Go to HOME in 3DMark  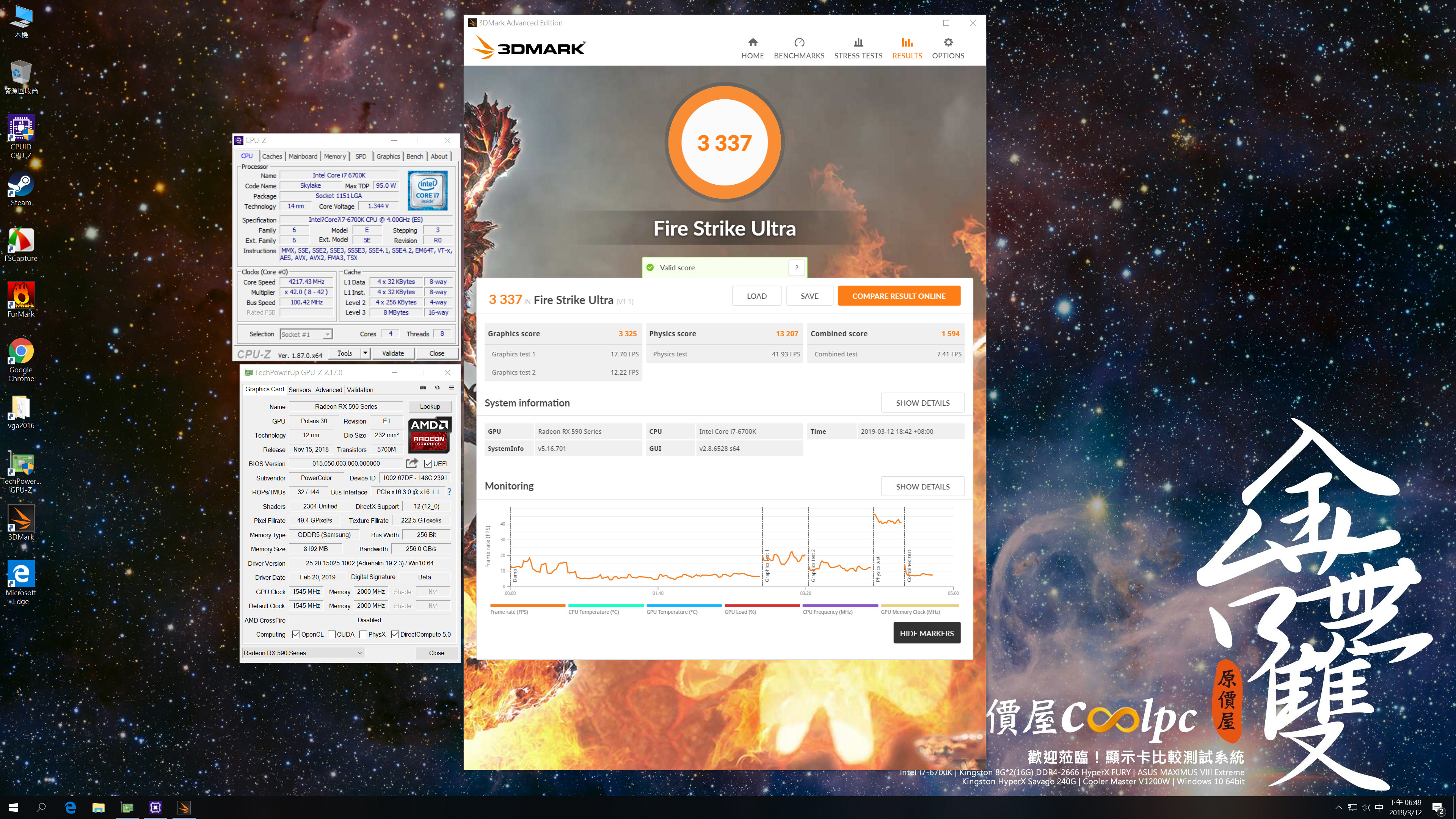pyautogui.click(x=752, y=49)
